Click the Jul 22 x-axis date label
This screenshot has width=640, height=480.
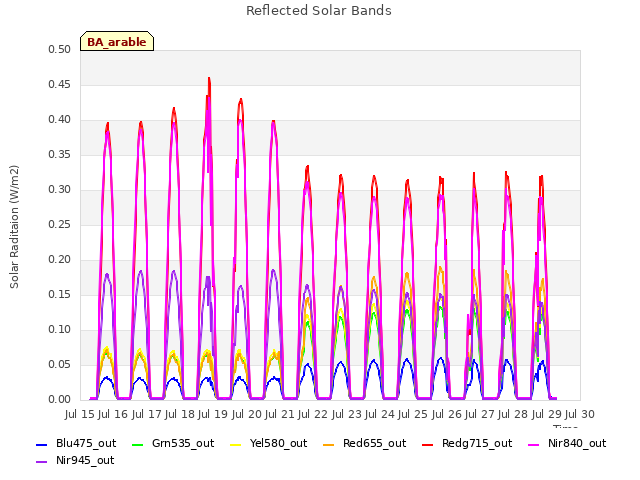[x=313, y=414]
